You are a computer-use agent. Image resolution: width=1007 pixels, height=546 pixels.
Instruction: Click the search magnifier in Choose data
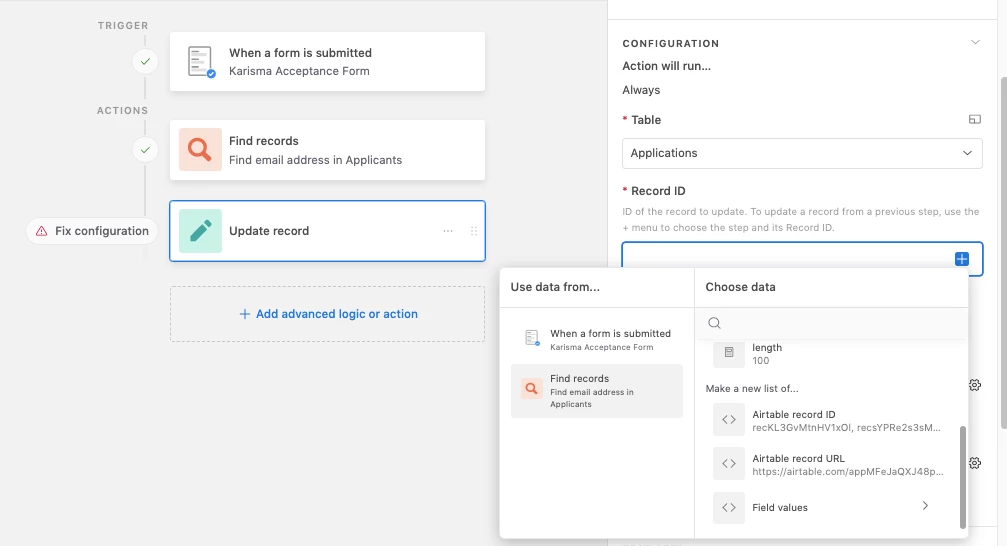point(714,323)
